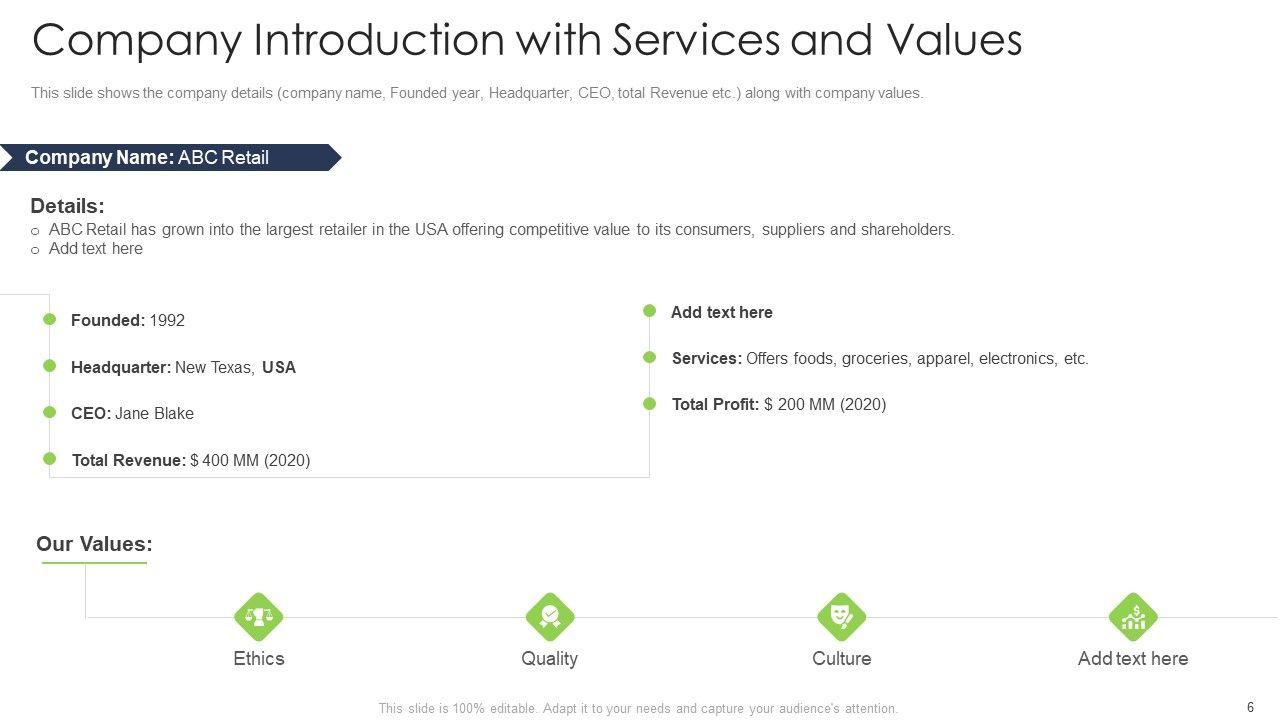
Task: Select the Quality badge checkmark icon
Action: tap(550, 617)
